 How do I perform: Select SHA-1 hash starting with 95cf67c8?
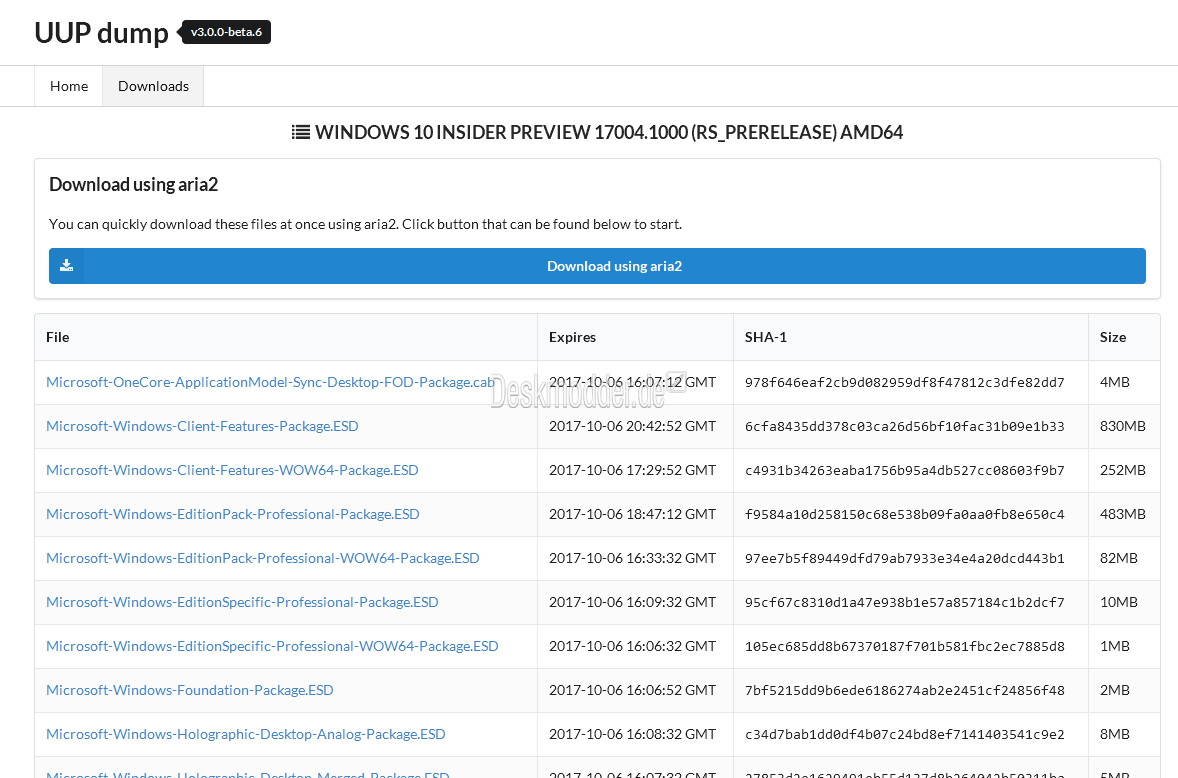905,602
